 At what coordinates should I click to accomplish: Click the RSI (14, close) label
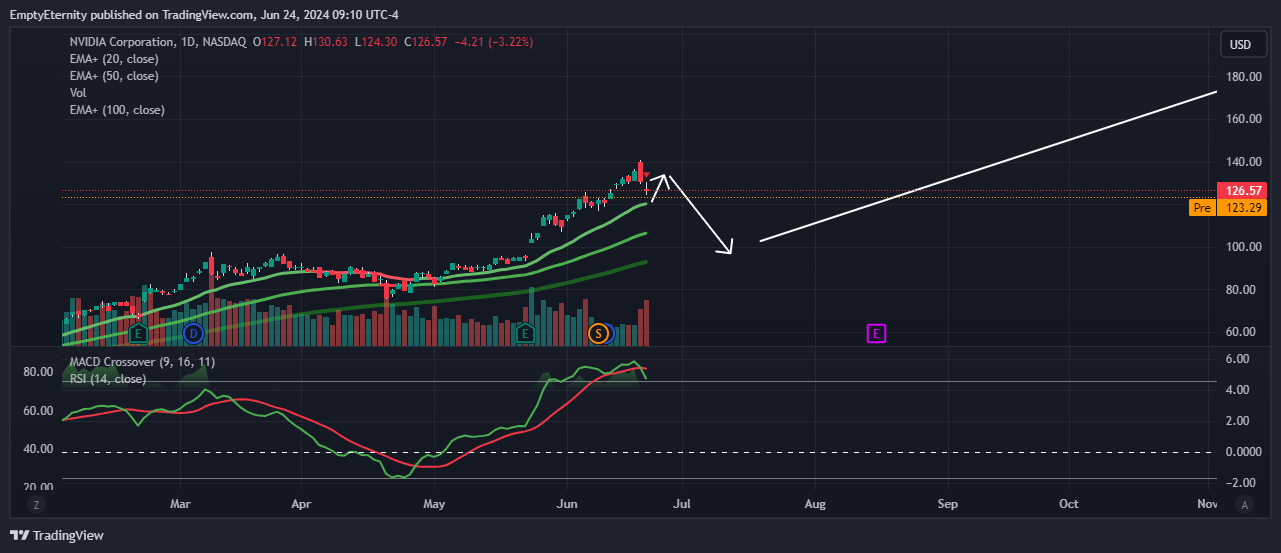[x=107, y=379]
